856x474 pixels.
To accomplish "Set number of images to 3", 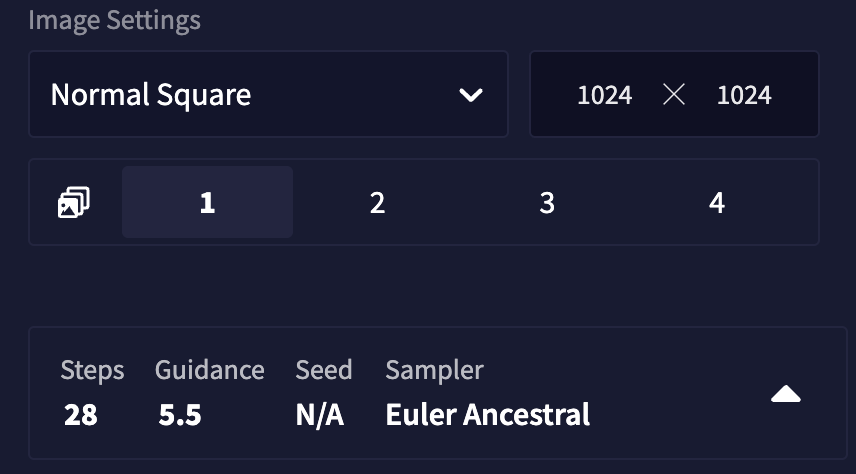I will click(x=547, y=203).
